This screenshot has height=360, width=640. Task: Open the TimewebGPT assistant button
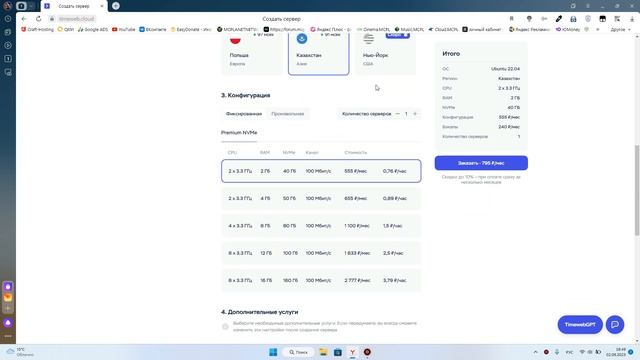click(580, 324)
